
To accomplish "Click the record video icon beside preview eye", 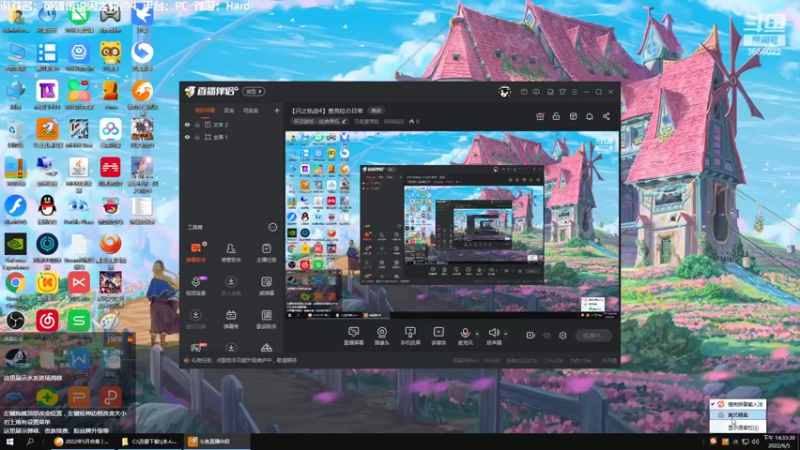I will point(530,335).
